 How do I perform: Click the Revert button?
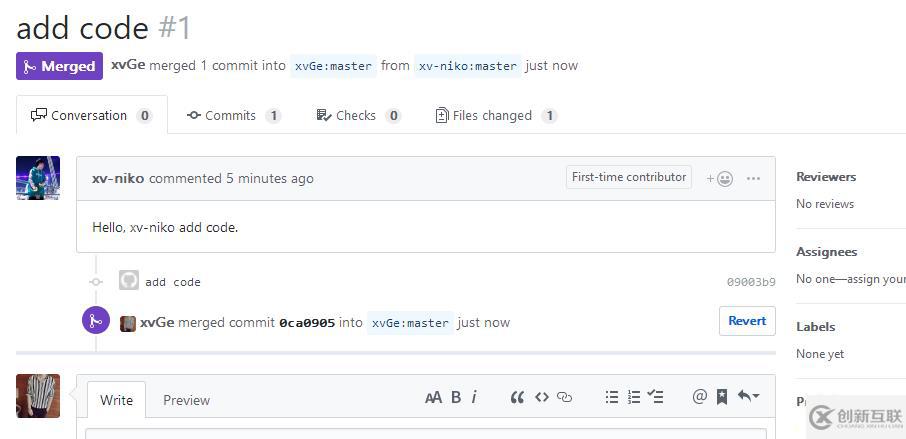tap(747, 321)
